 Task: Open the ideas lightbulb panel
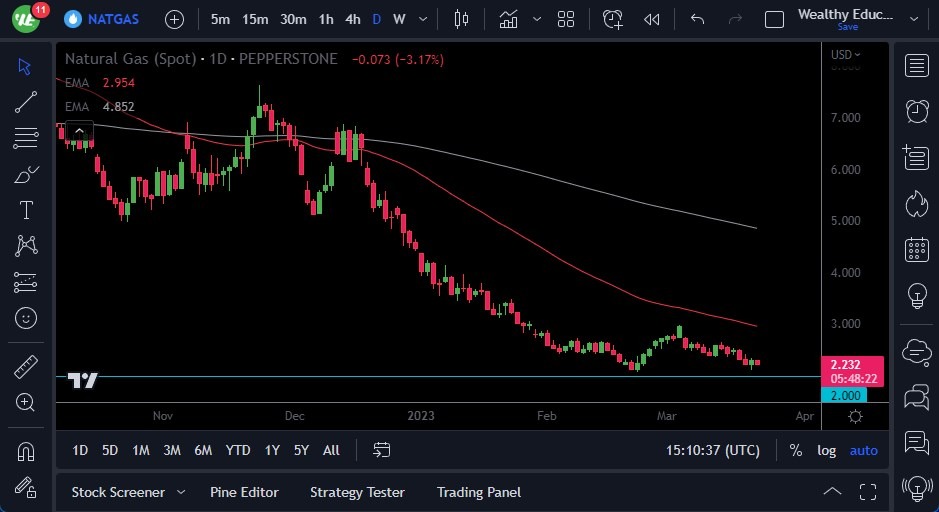coord(916,295)
